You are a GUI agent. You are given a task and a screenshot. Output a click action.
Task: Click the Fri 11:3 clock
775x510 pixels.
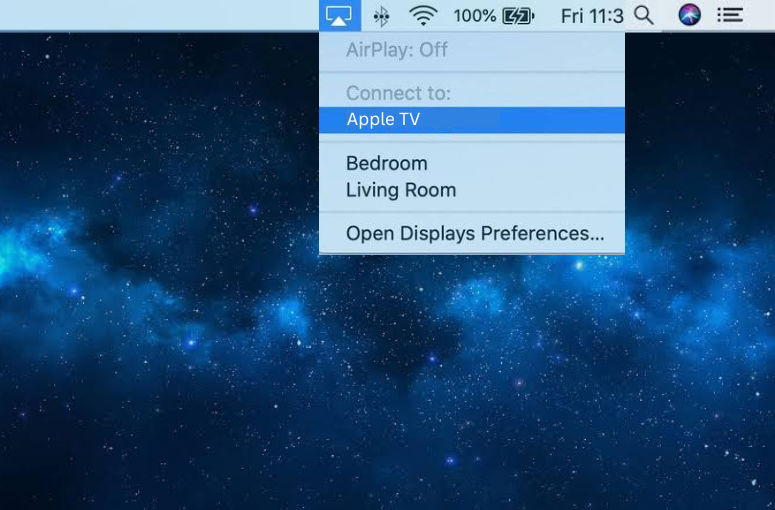[592, 16]
